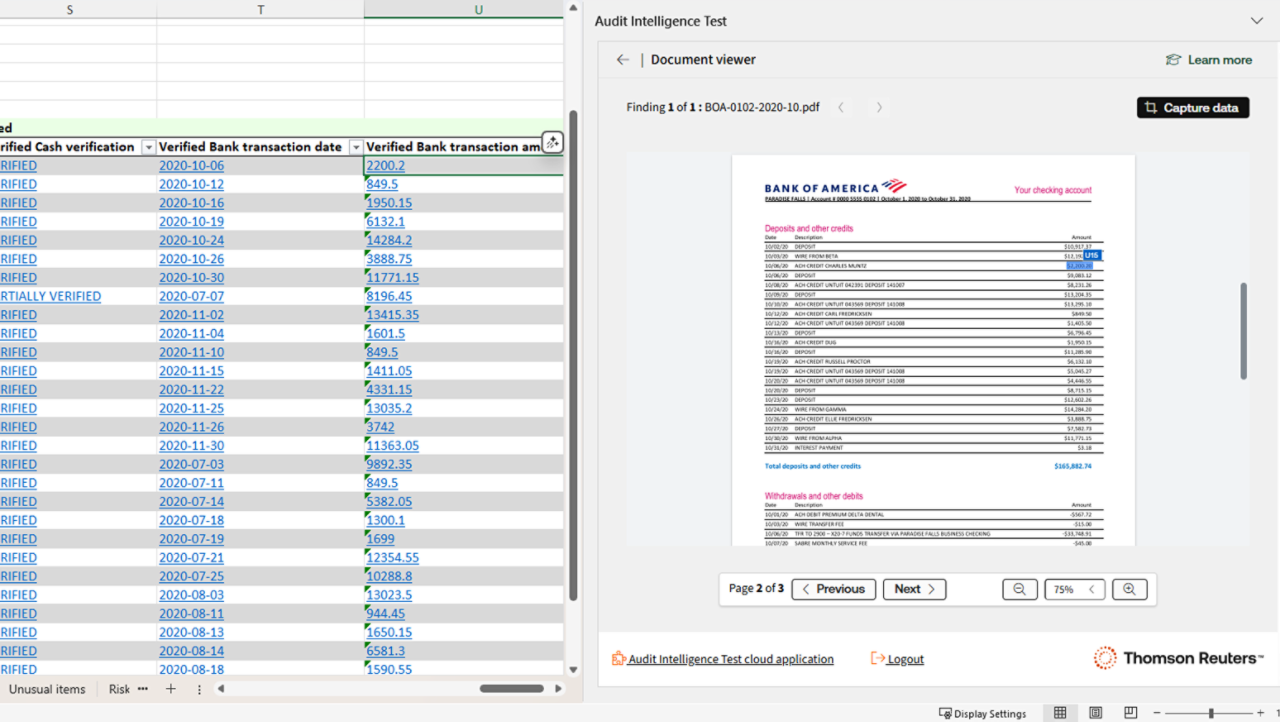Open Audit Intelligence Test cloud application link
Viewport: 1280px width, 722px height.
point(730,659)
